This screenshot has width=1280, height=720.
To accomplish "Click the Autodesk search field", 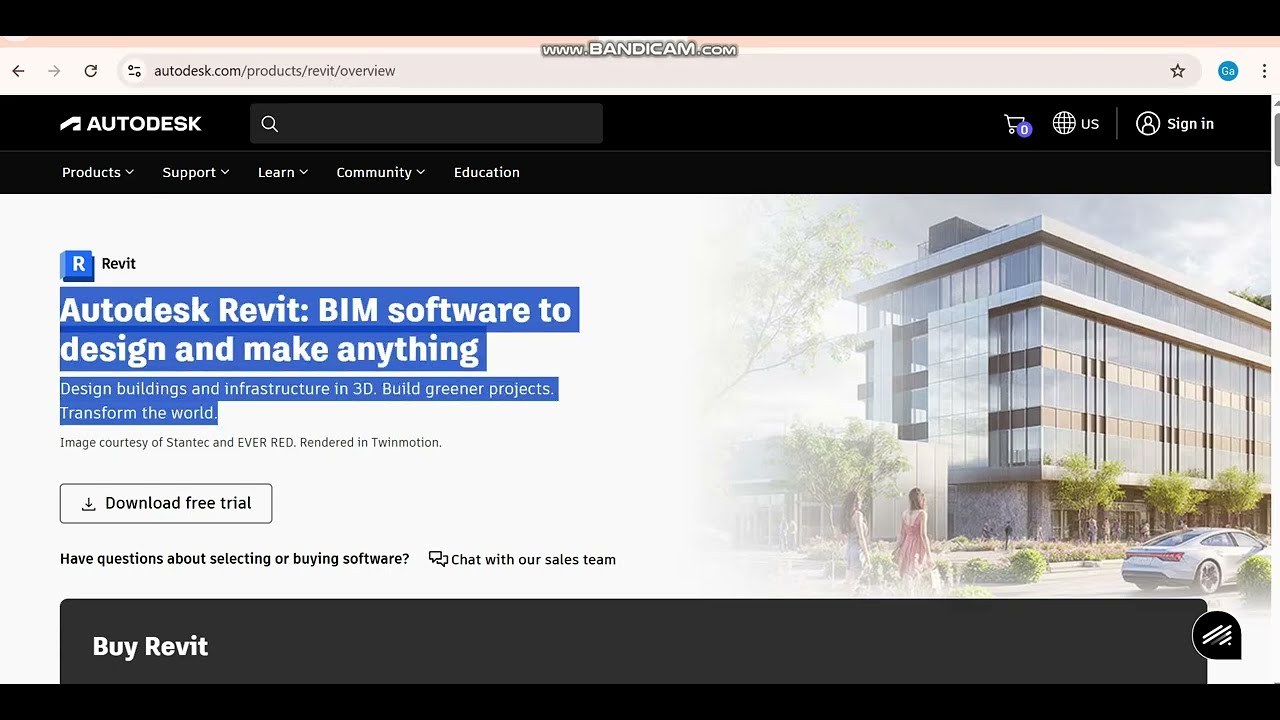I will point(426,124).
